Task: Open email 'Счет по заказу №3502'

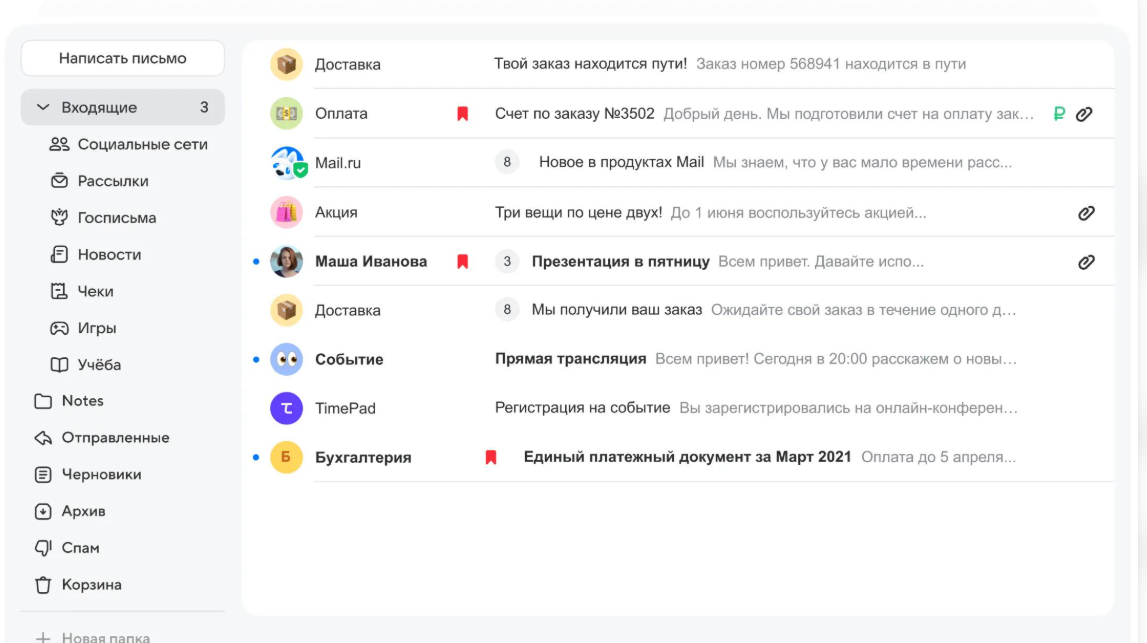Action: pyautogui.click(x=574, y=113)
